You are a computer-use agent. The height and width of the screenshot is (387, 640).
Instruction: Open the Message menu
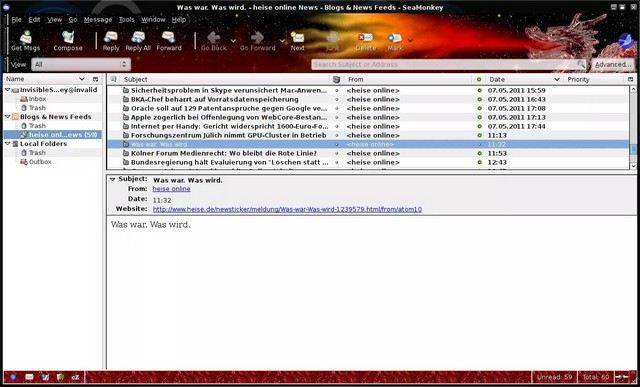(98, 20)
